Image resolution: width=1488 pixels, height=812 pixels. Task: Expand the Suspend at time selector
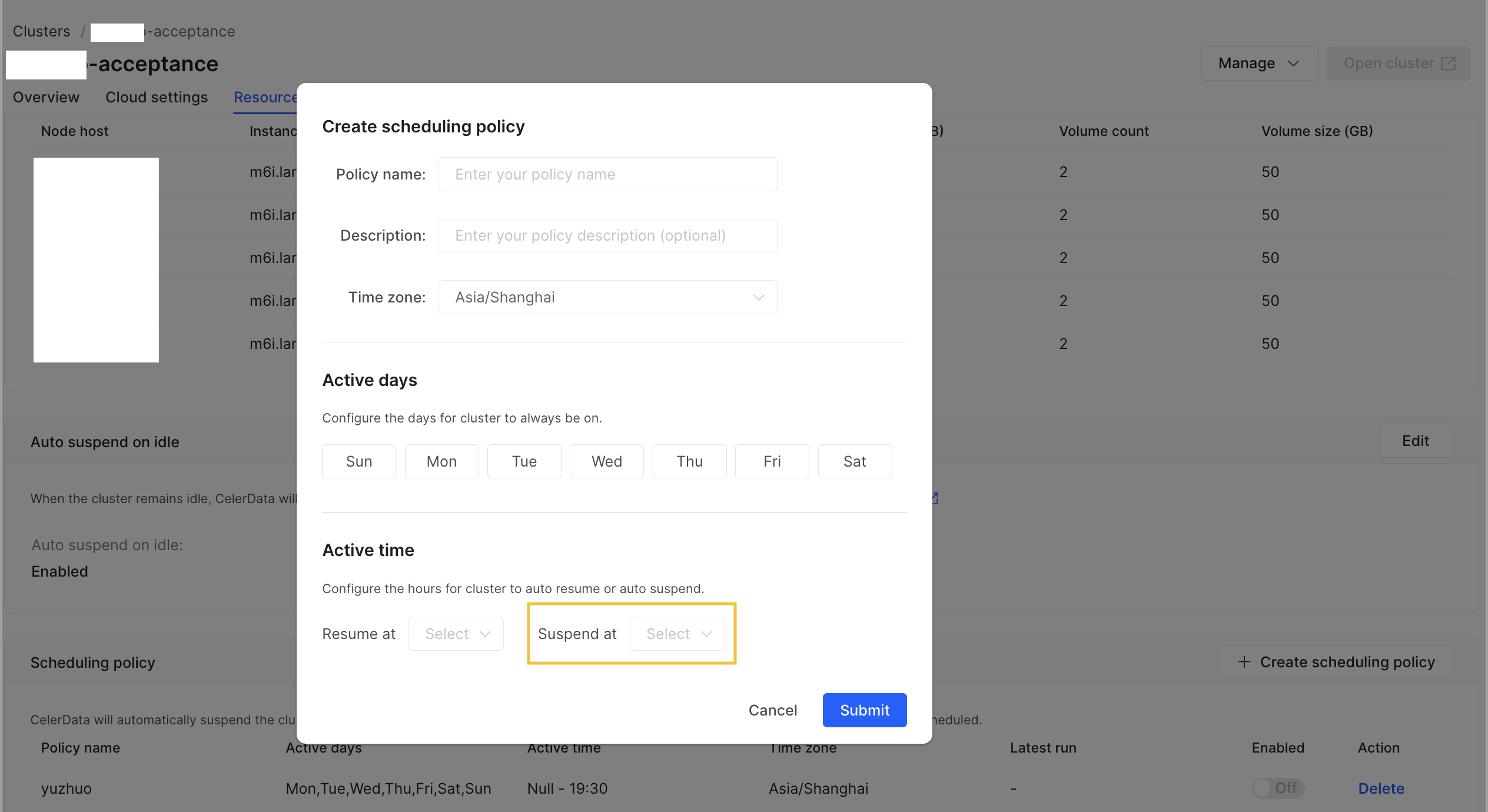coord(676,633)
